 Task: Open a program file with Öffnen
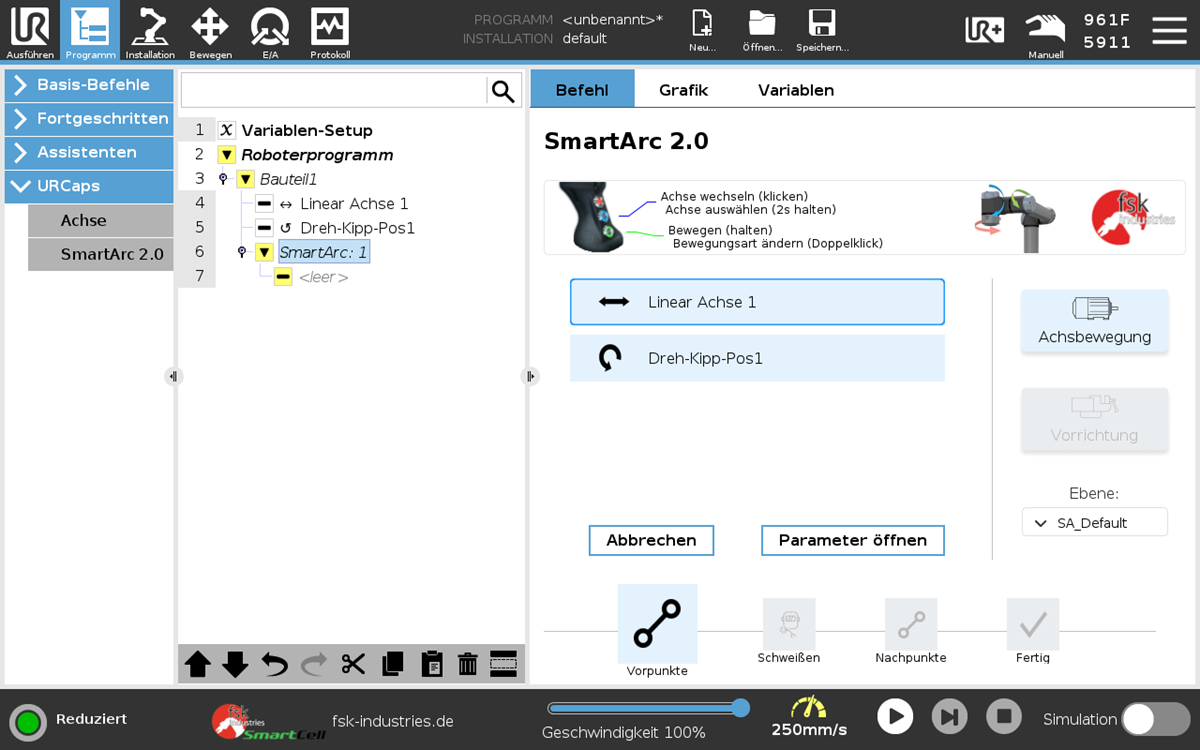762,31
